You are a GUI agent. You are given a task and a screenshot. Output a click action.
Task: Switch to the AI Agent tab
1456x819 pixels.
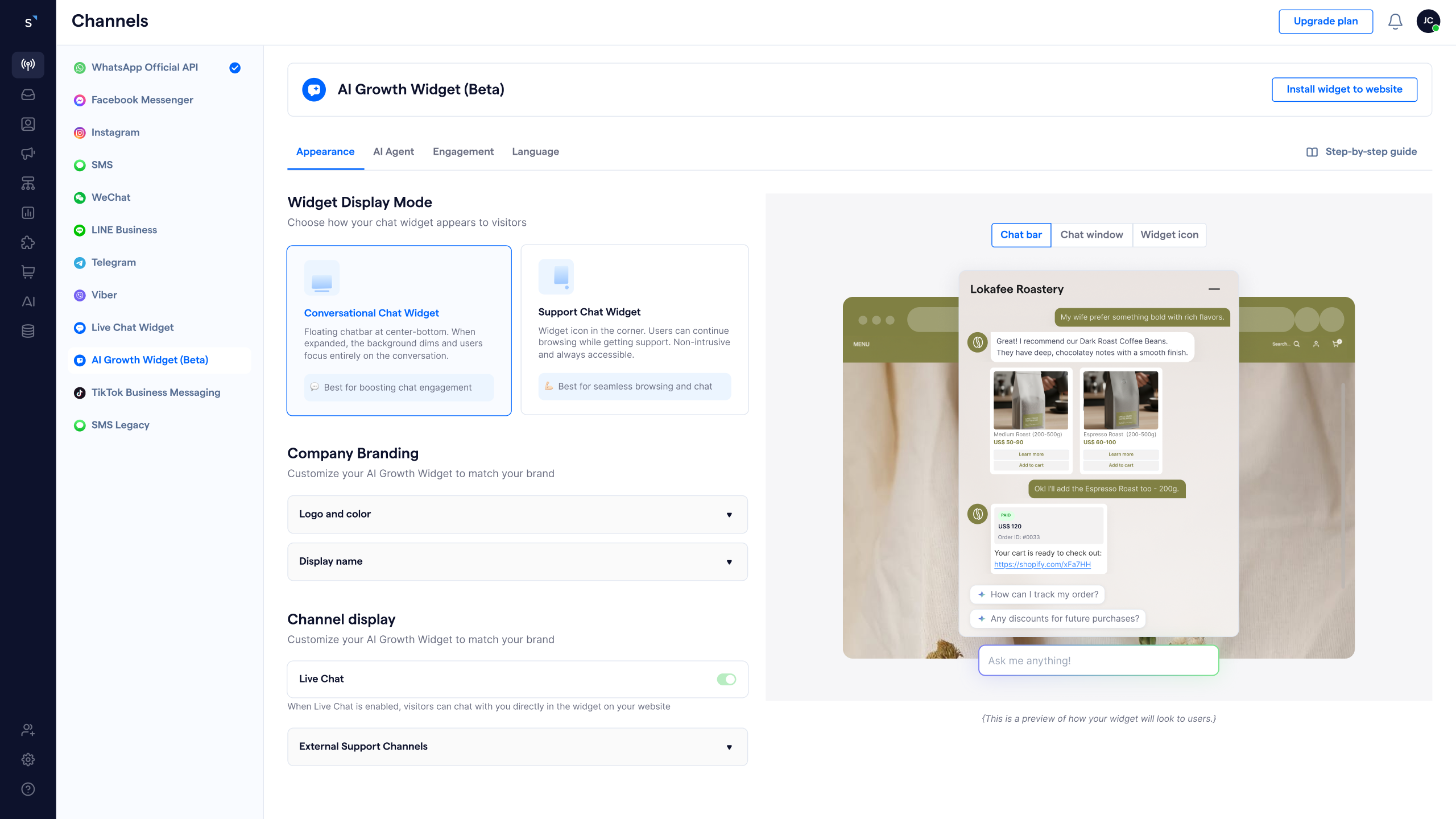point(393,152)
